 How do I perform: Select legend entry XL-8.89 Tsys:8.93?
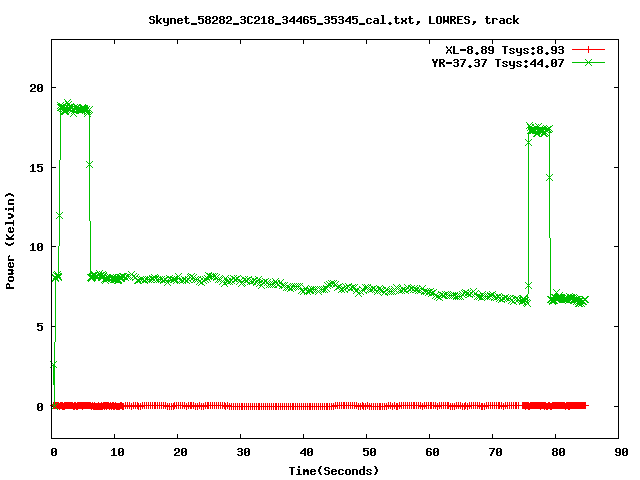click(x=504, y=50)
